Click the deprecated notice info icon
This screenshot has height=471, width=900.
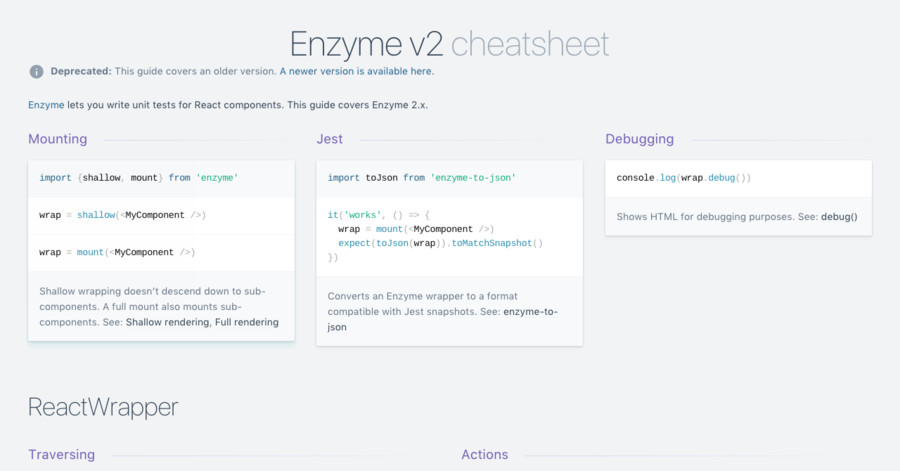tap(36, 72)
